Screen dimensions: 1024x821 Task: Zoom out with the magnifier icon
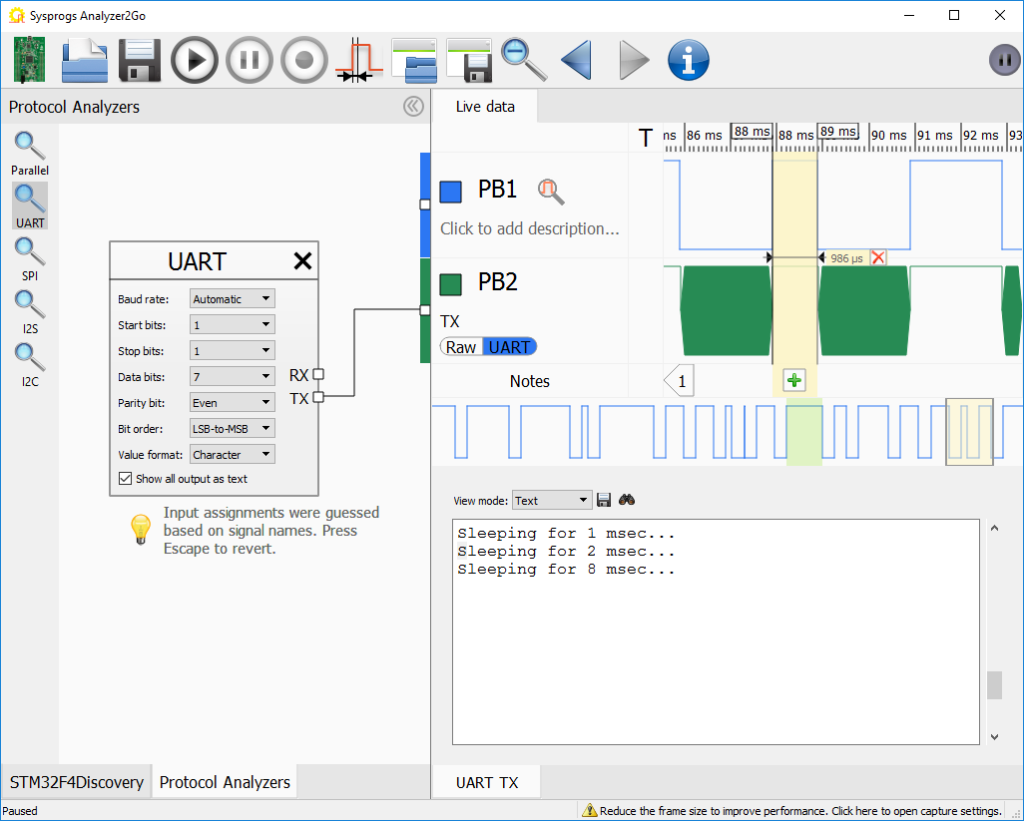click(x=524, y=59)
